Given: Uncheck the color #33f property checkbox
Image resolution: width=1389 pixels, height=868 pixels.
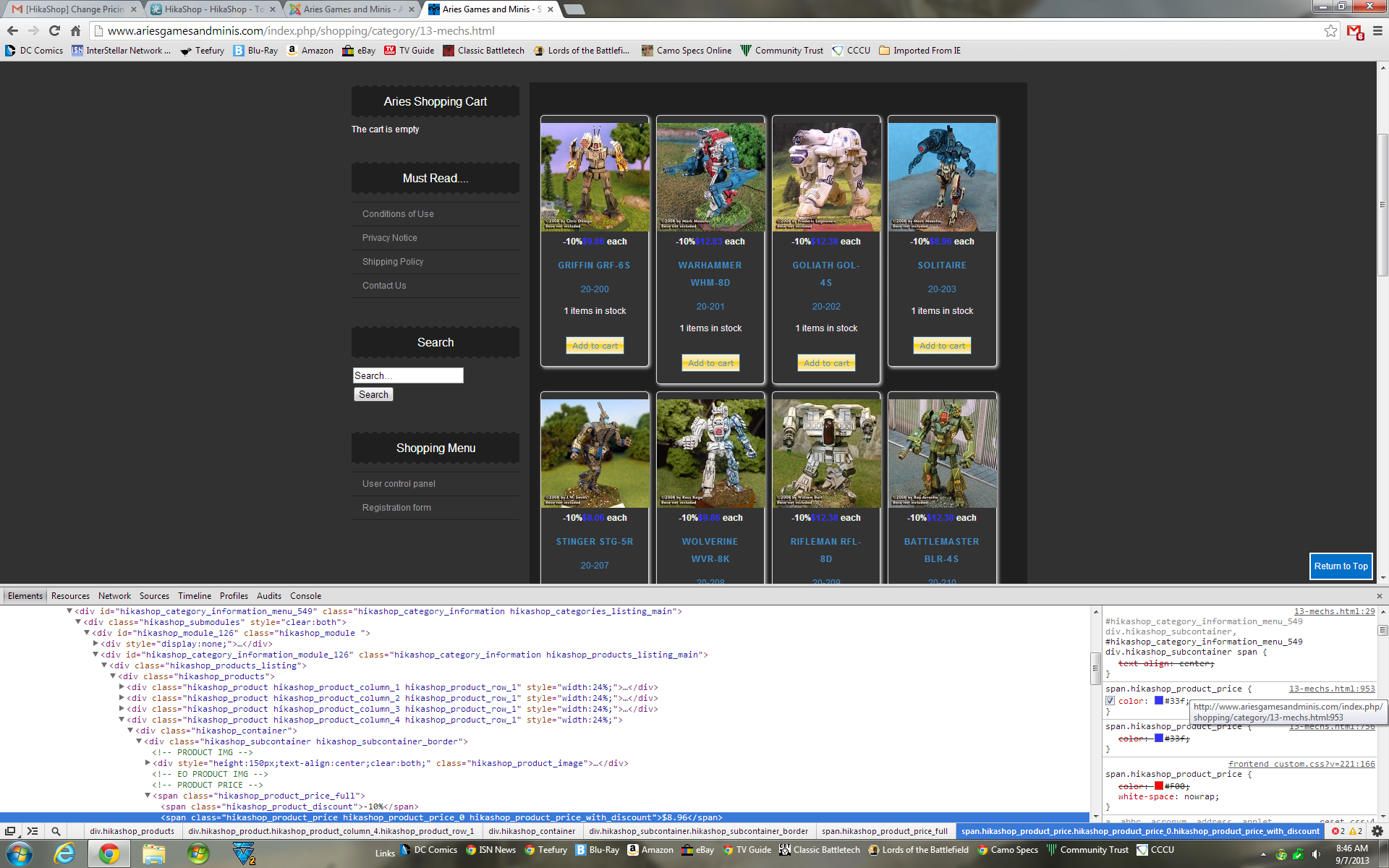Looking at the screenshot, I should pyautogui.click(x=1110, y=701).
